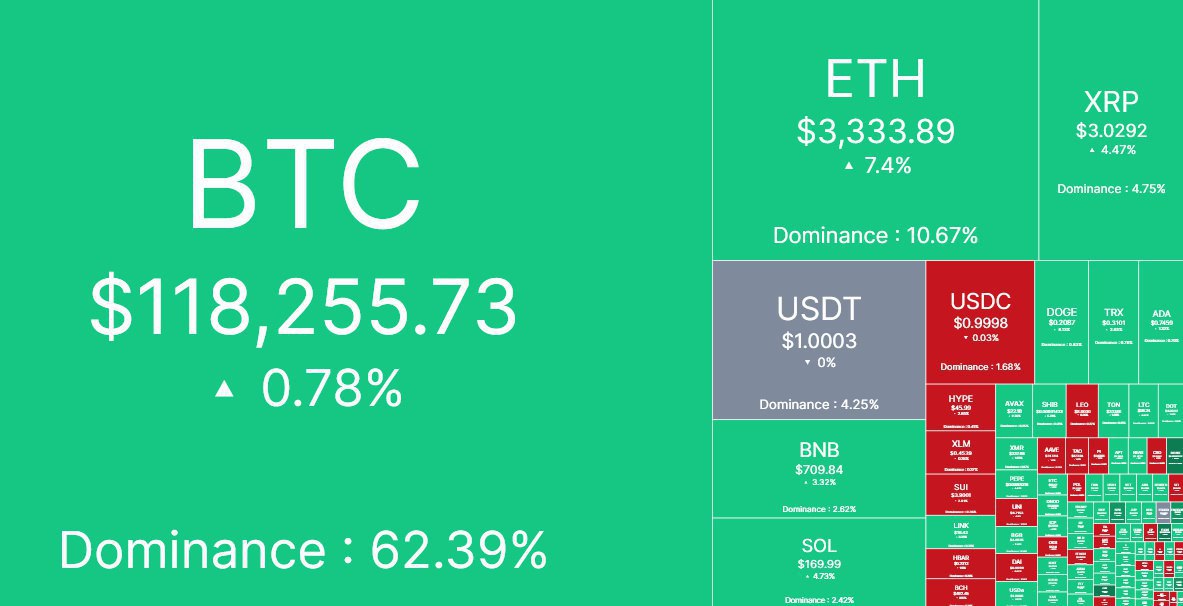Select the green LINK tile

[x=960, y=532]
